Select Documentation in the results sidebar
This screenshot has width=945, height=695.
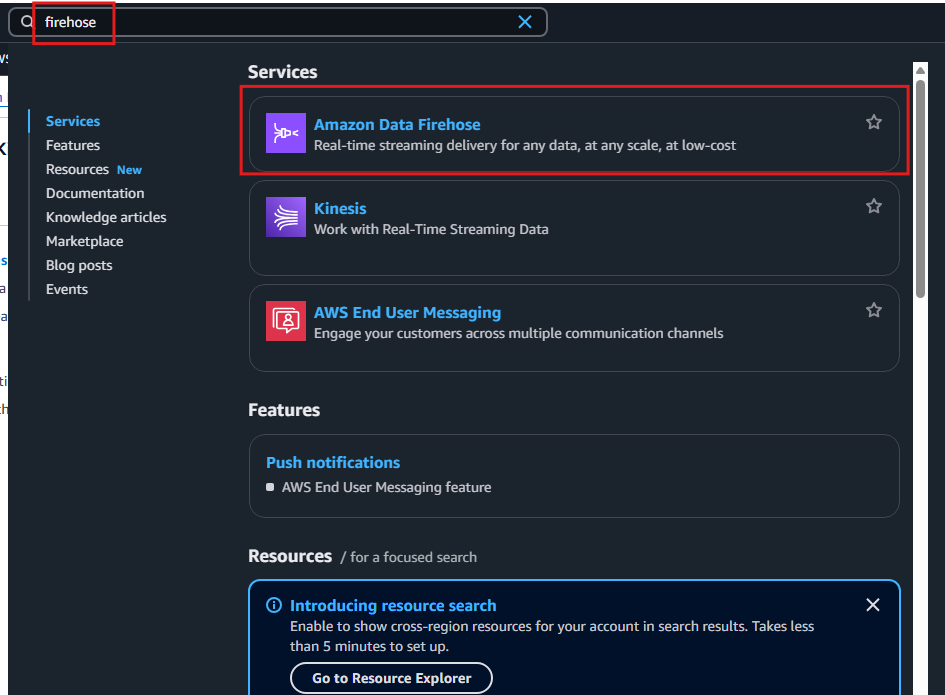(95, 193)
